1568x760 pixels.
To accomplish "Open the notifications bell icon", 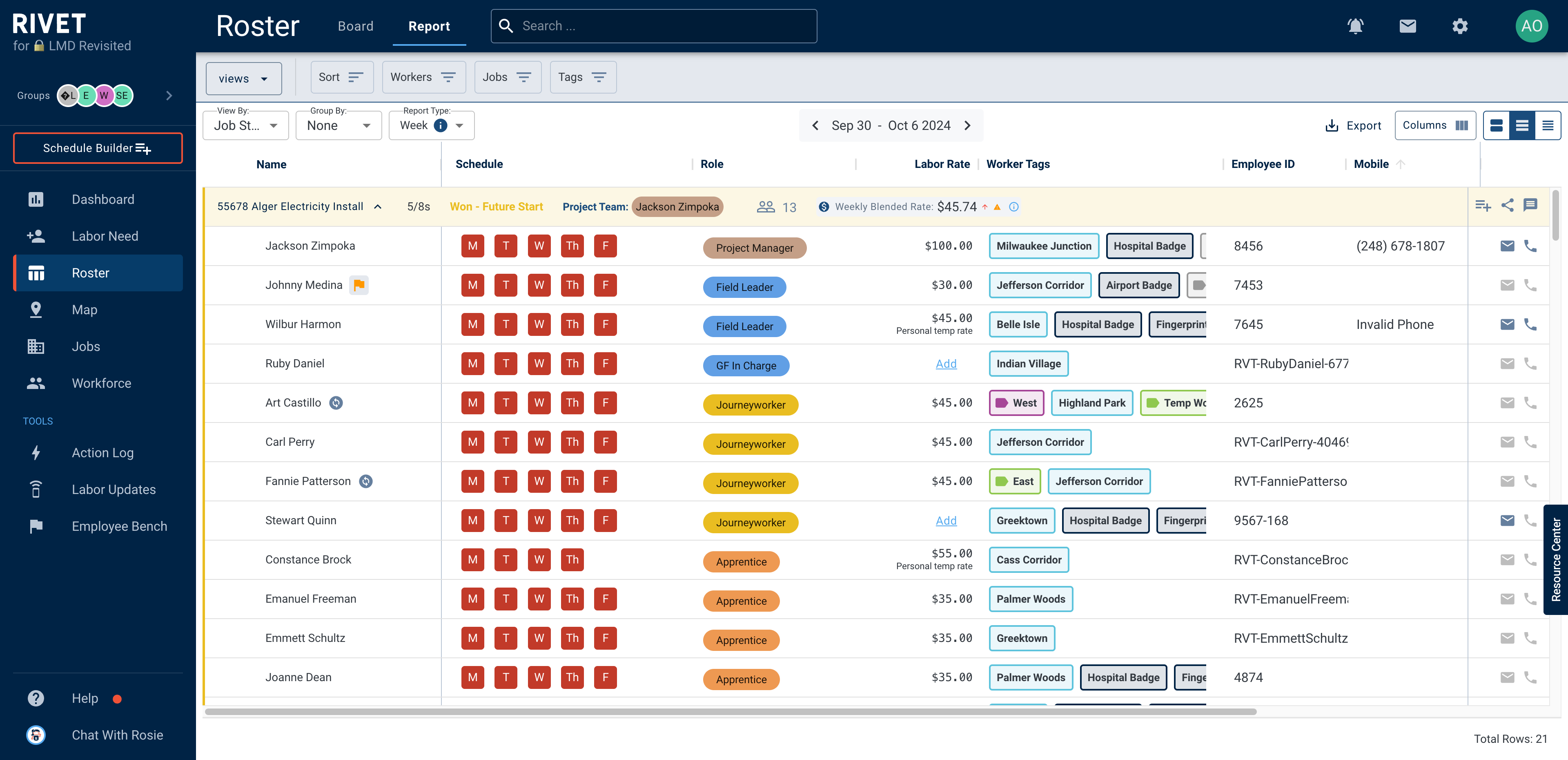I will (1355, 26).
